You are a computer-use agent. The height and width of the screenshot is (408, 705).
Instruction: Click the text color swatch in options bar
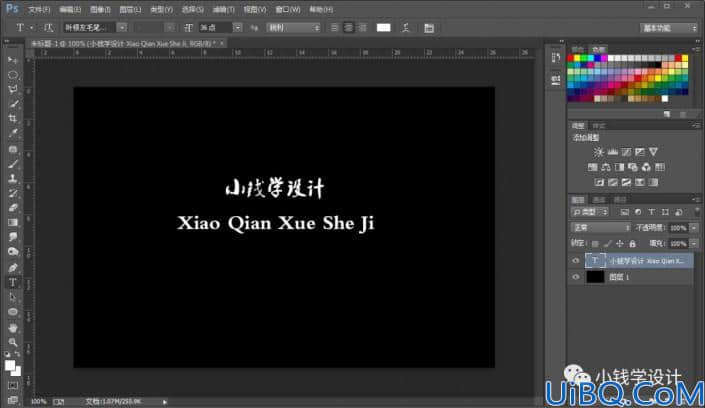384,28
